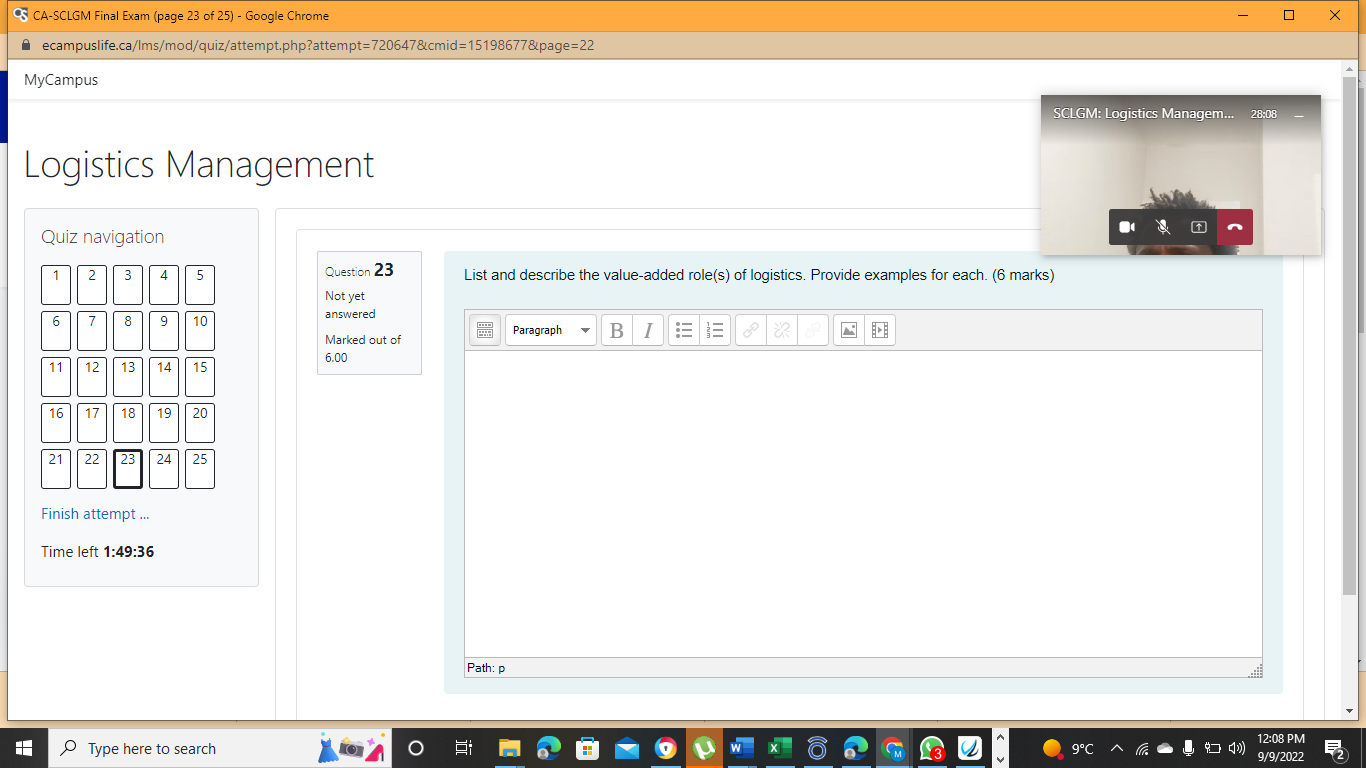
Task: Minimize the meeting overlay window
Action: [x=1299, y=115]
